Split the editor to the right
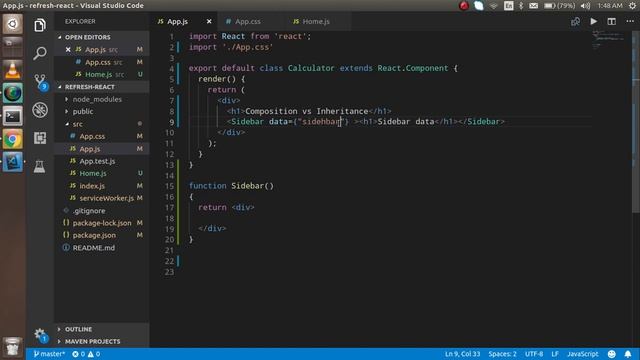The width and height of the screenshot is (640, 360). [x=611, y=21]
